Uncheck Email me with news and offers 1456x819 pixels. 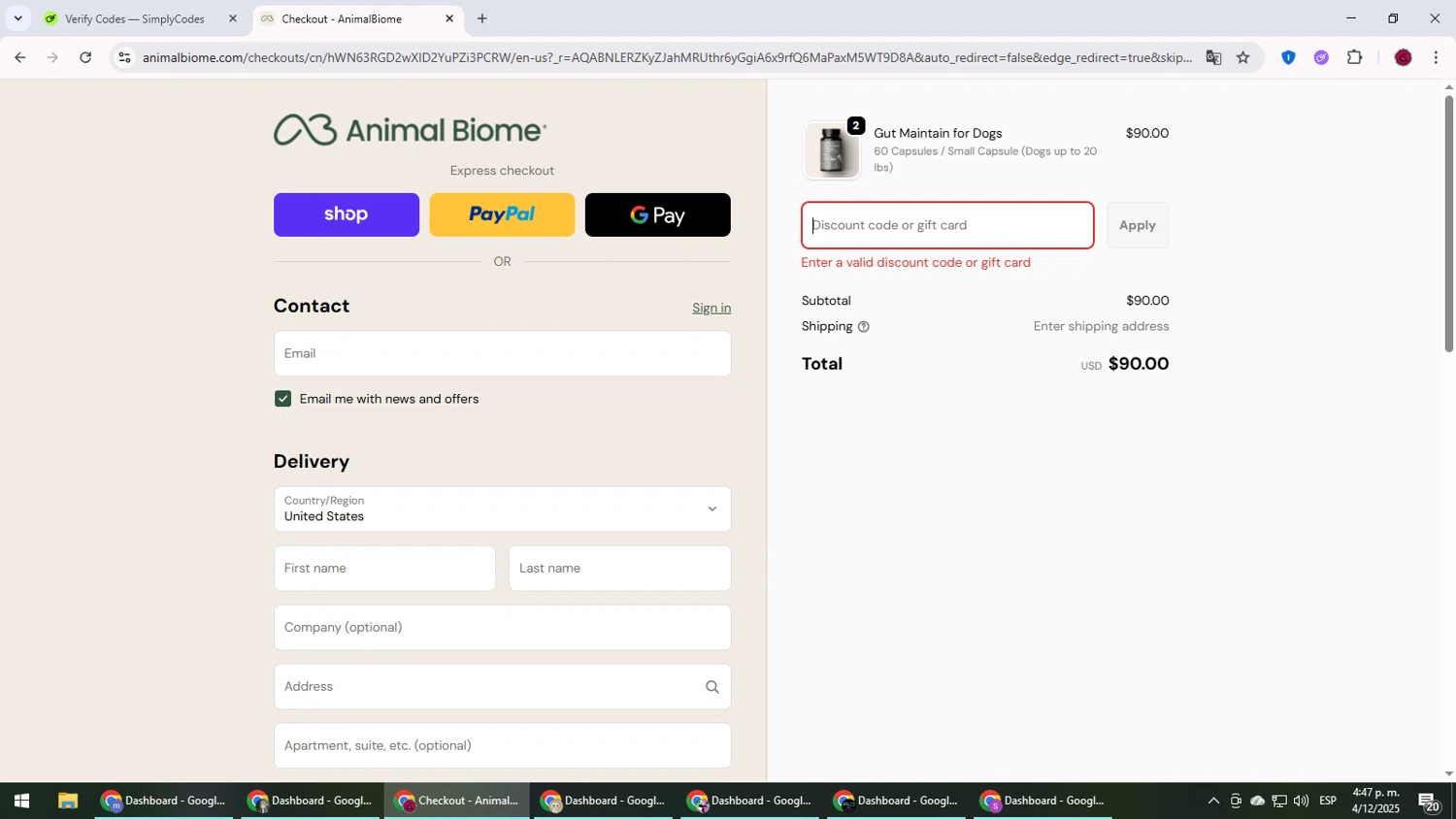pos(282,399)
